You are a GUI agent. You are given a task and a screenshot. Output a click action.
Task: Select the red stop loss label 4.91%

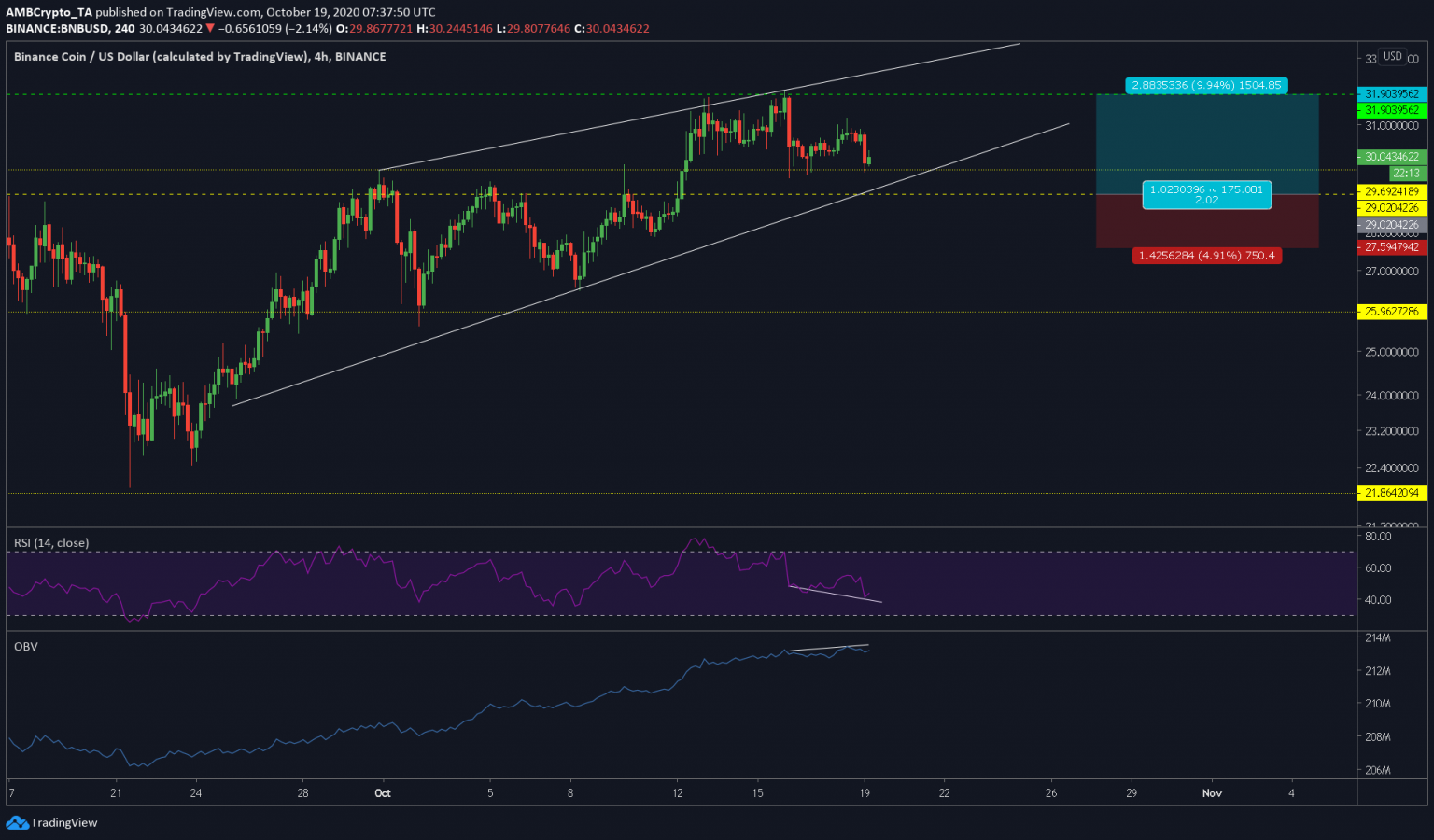point(1206,256)
